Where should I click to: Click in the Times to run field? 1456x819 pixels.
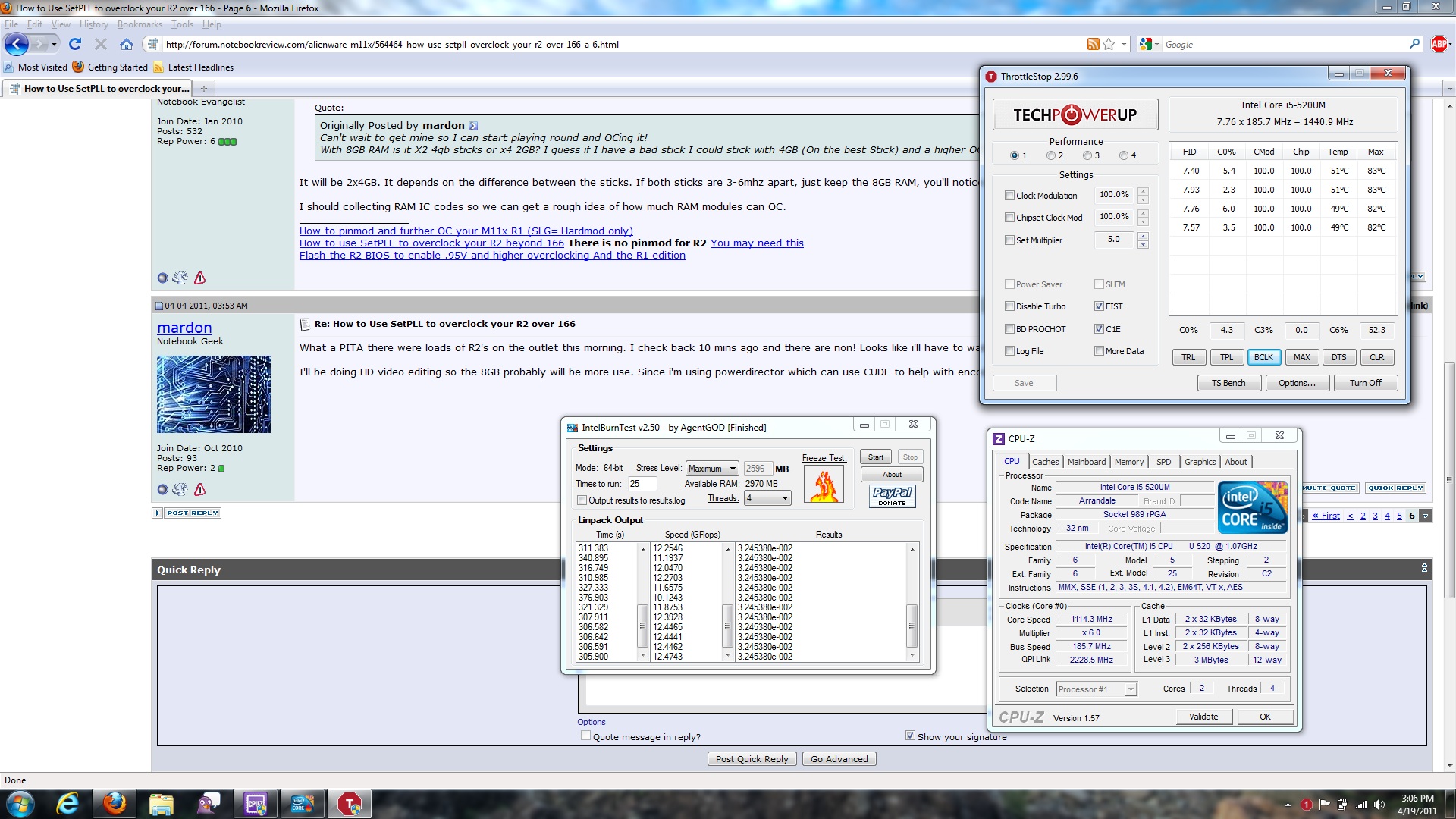(x=642, y=484)
